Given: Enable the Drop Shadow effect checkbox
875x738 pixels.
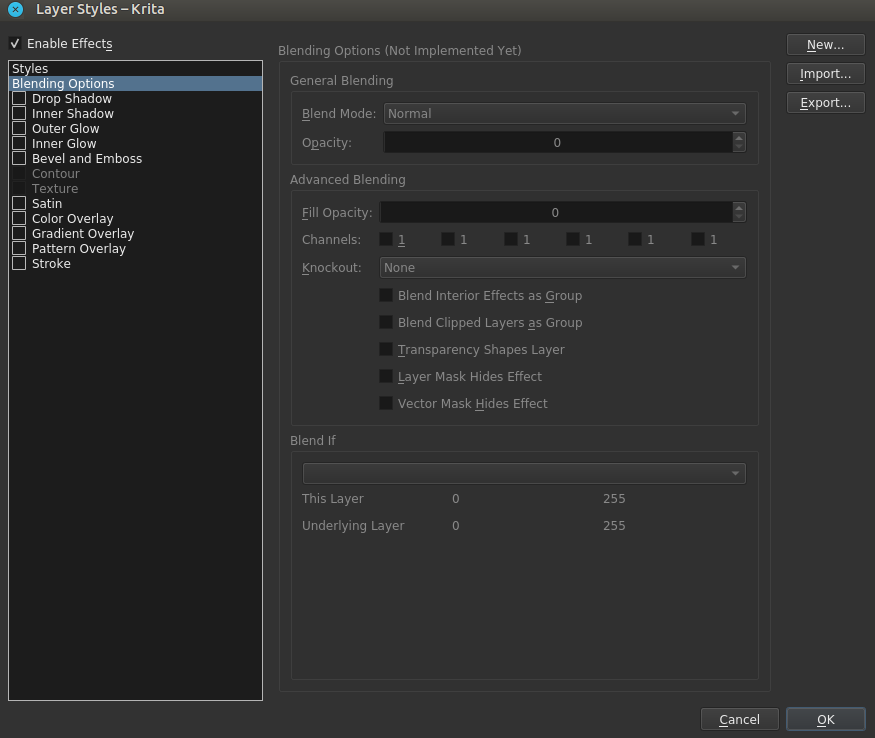Looking at the screenshot, I should [19, 99].
